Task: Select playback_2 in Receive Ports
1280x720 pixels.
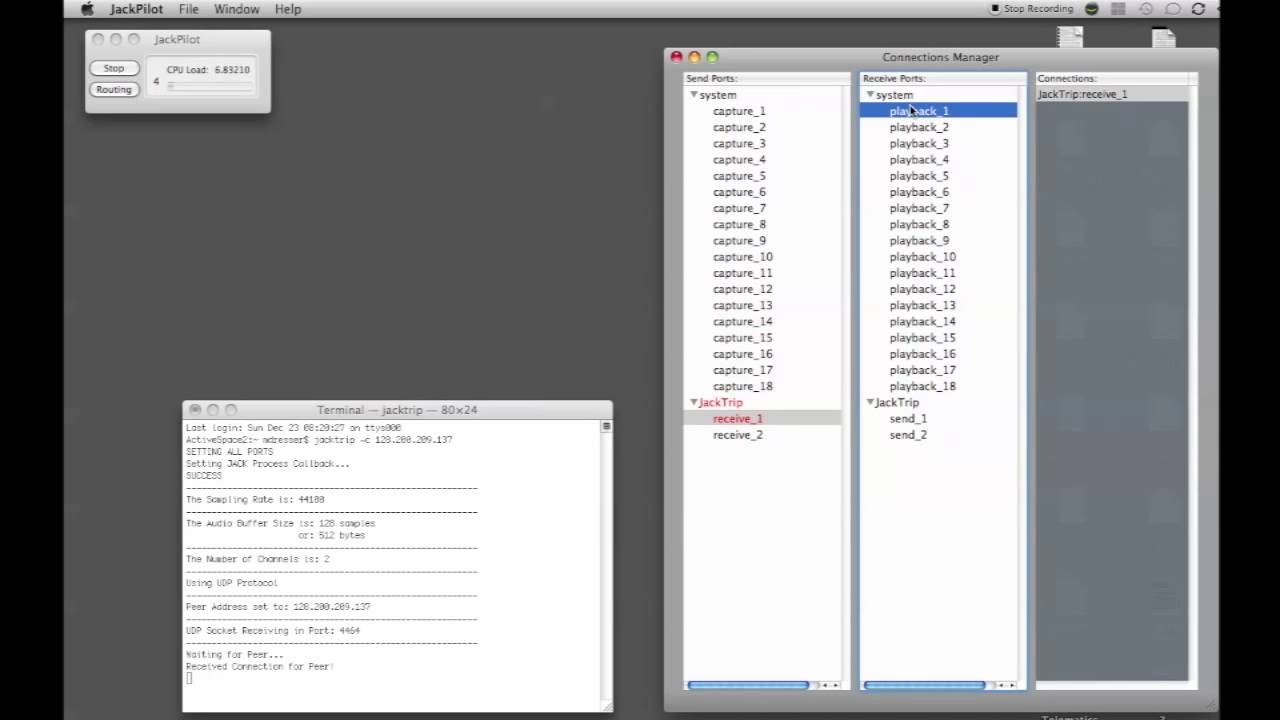Action: (919, 127)
